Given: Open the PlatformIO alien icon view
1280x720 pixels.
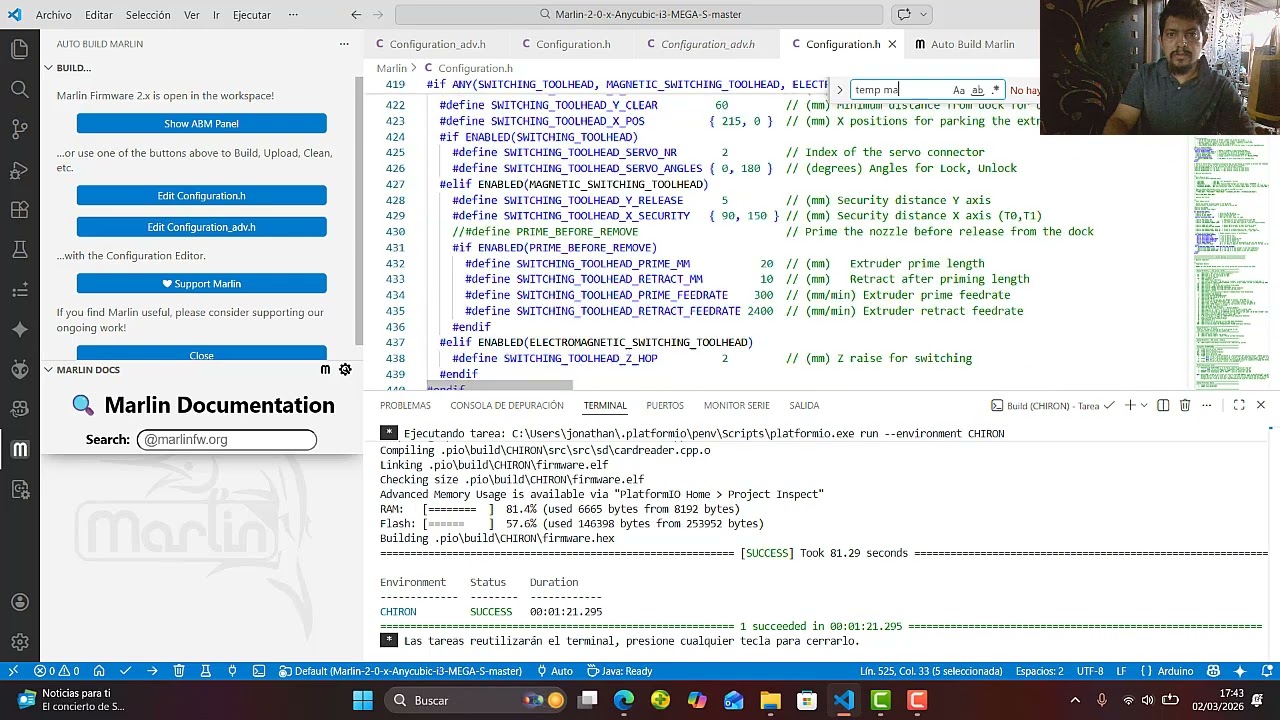Looking at the screenshot, I should (20, 369).
